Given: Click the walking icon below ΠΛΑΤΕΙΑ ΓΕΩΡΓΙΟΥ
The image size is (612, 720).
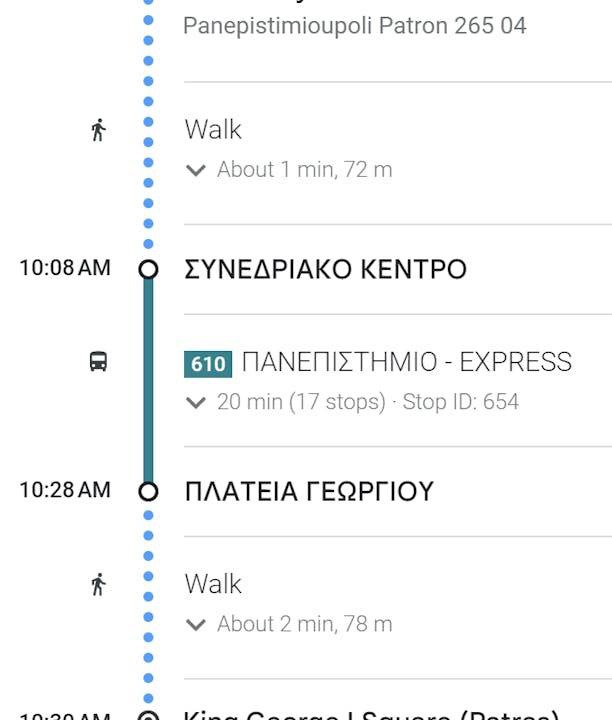Looking at the screenshot, I should click(98, 584).
